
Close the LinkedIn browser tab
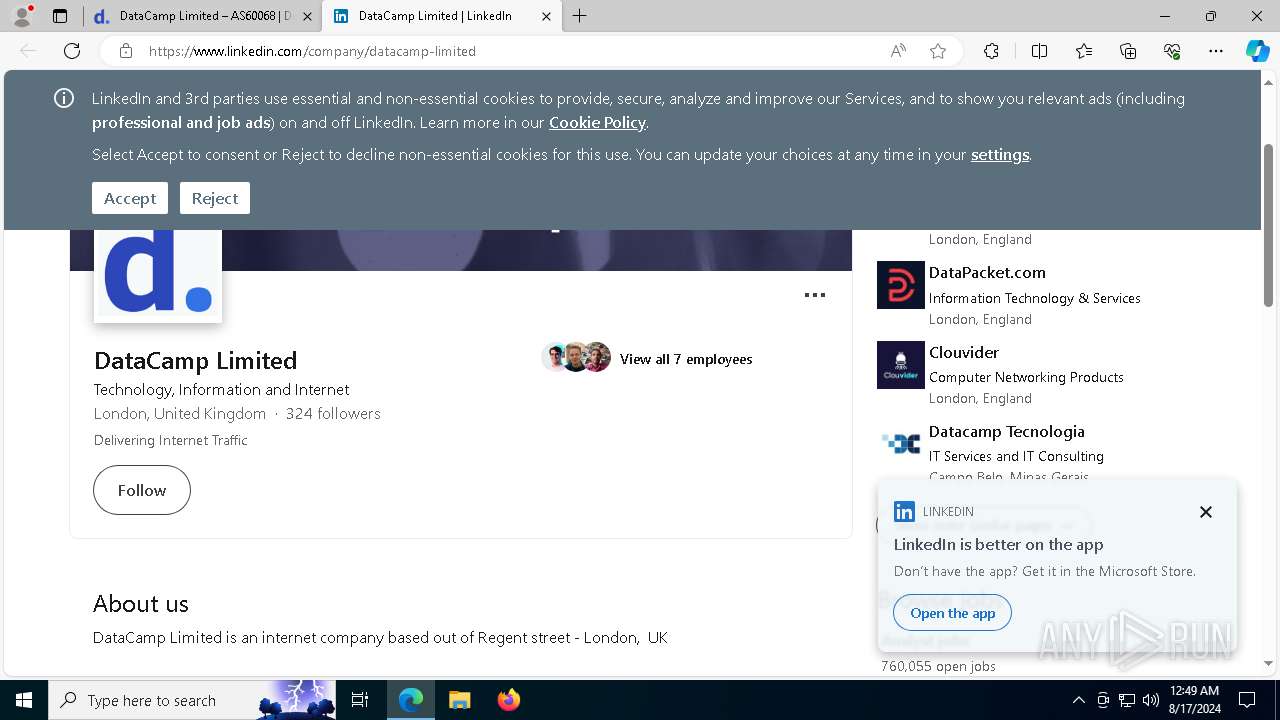(x=546, y=16)
